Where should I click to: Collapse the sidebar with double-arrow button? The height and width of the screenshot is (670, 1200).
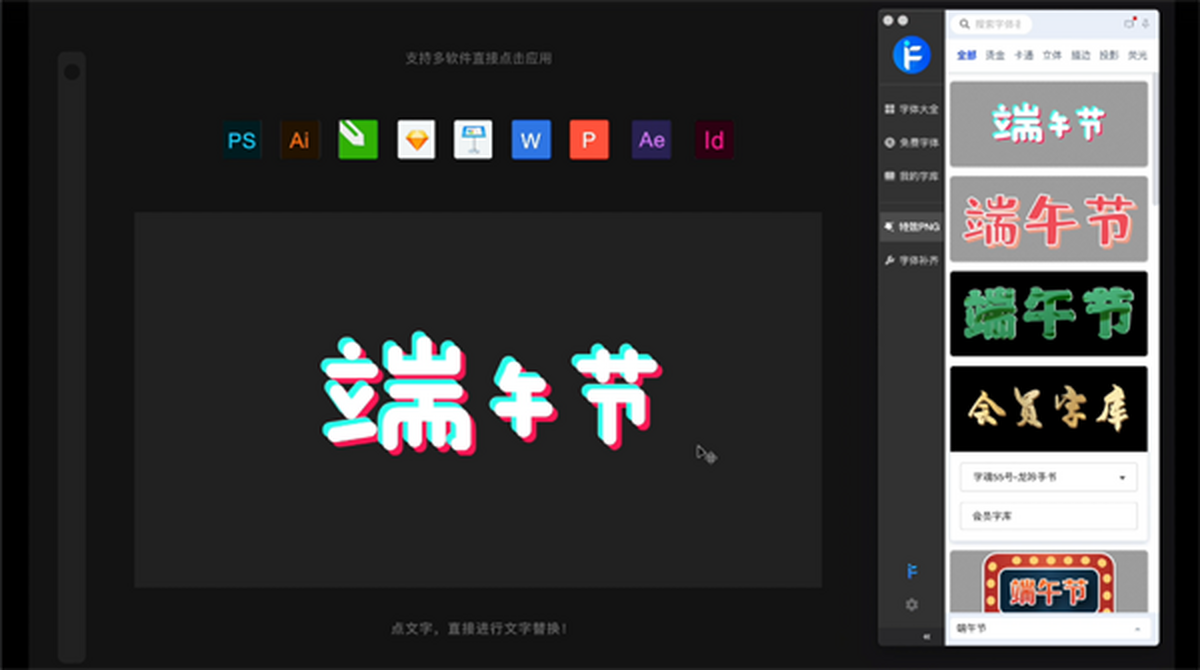926,636
